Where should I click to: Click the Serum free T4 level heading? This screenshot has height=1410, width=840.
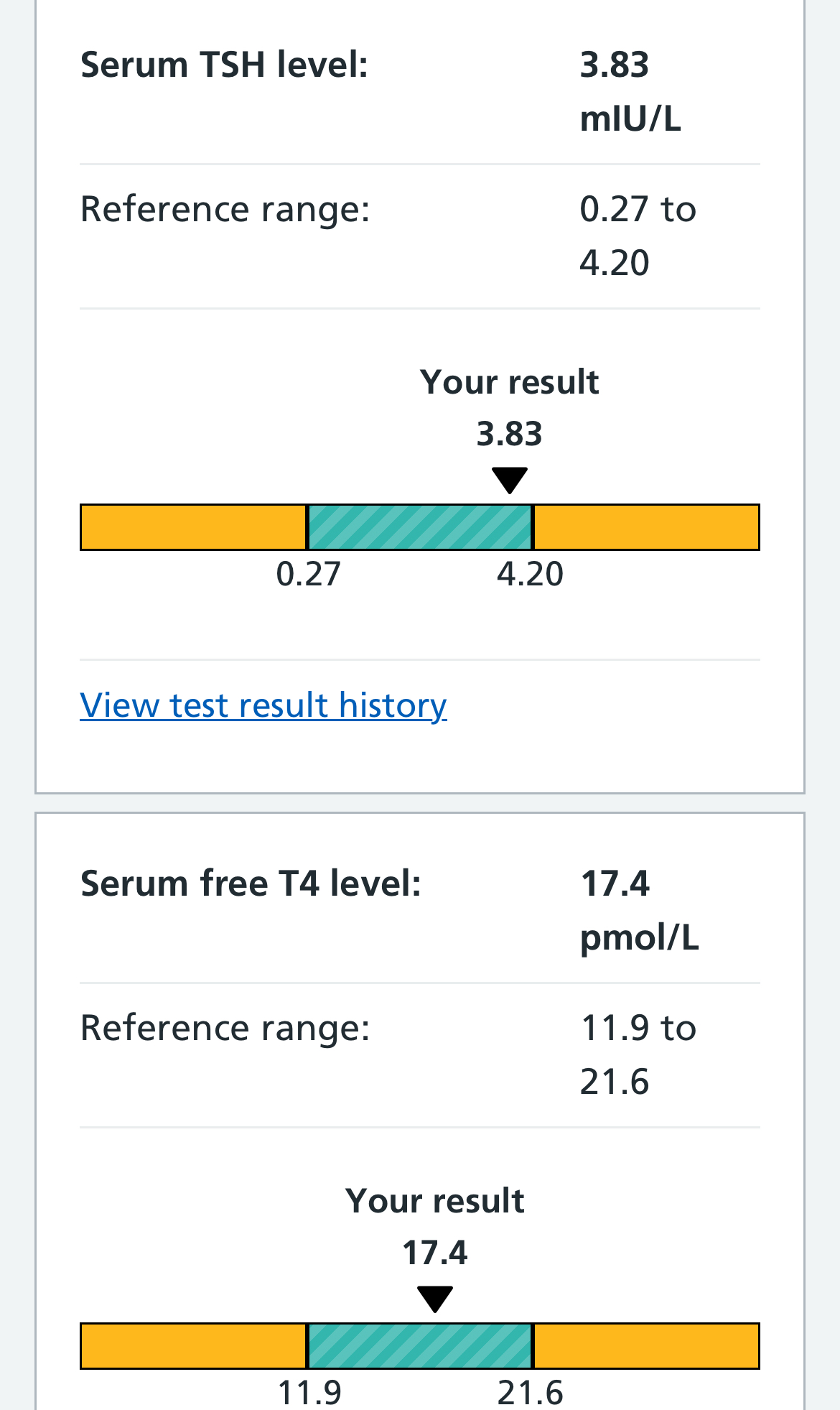click(x=251, y=883)
